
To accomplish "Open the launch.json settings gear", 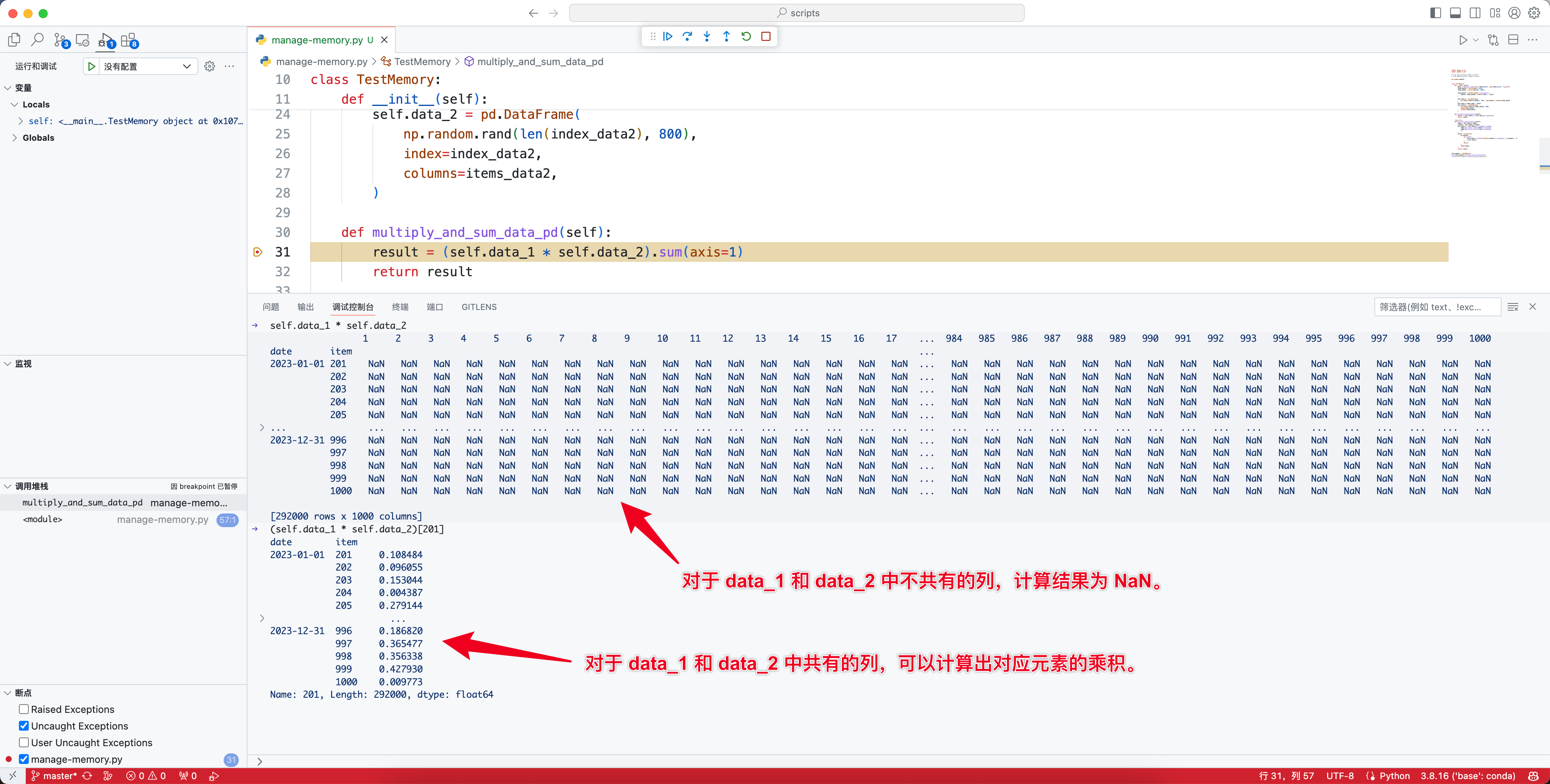I will [x=209, y=66].
